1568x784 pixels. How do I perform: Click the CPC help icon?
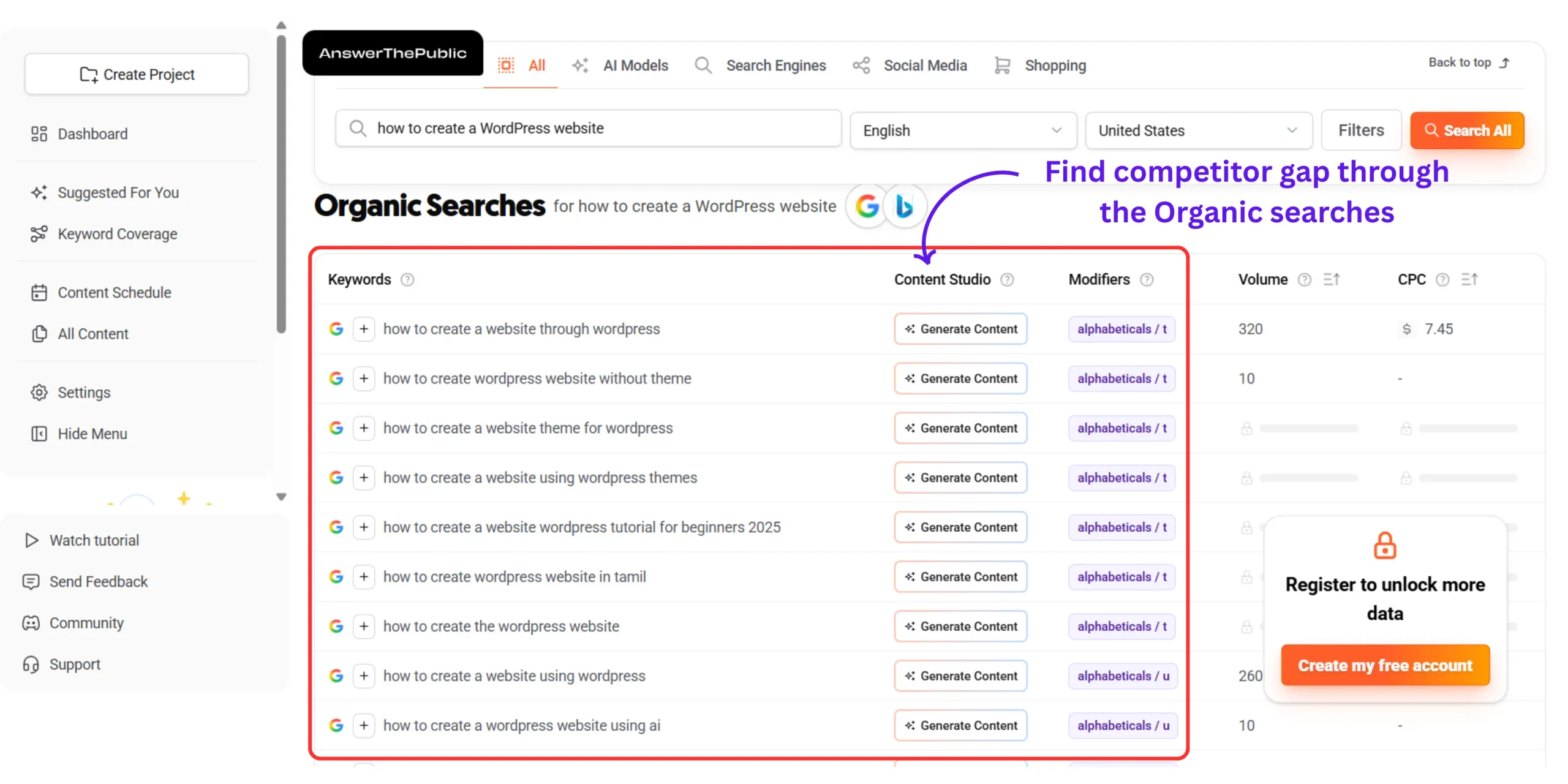[x=1442, y=280]
